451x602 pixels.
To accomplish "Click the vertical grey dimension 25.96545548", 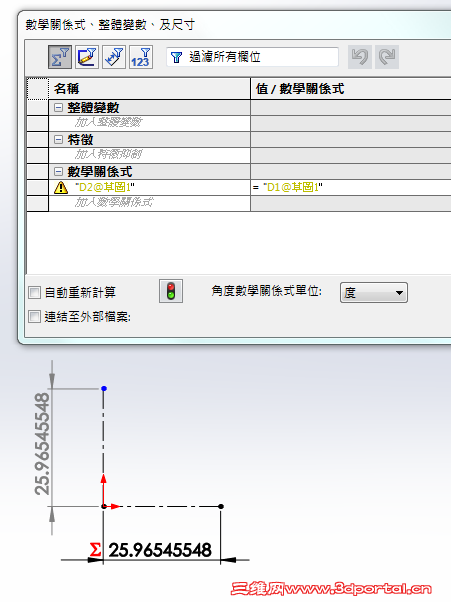I will (42, 444).
